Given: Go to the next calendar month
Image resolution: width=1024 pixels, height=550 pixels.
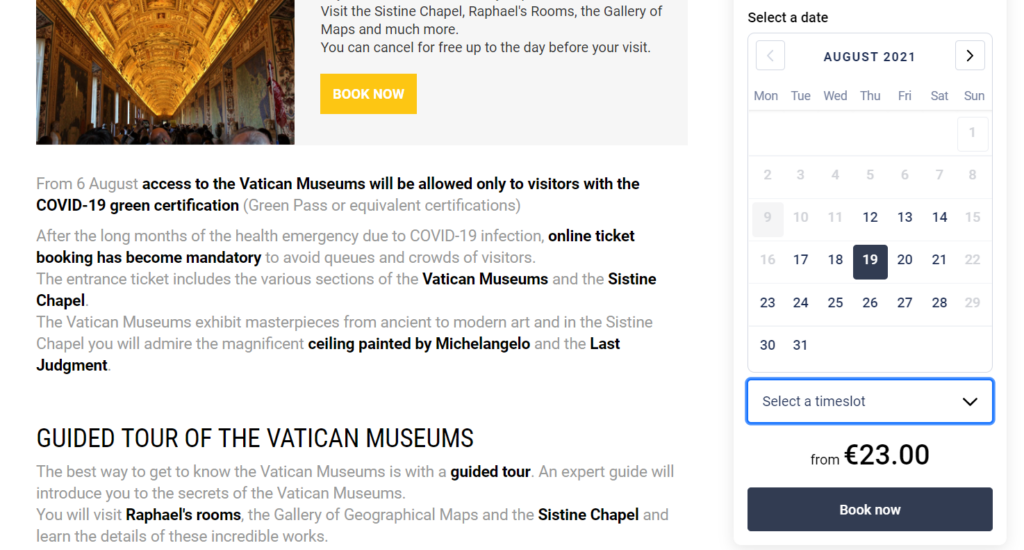Looking at the screenshot, I should tap(969, 56).
